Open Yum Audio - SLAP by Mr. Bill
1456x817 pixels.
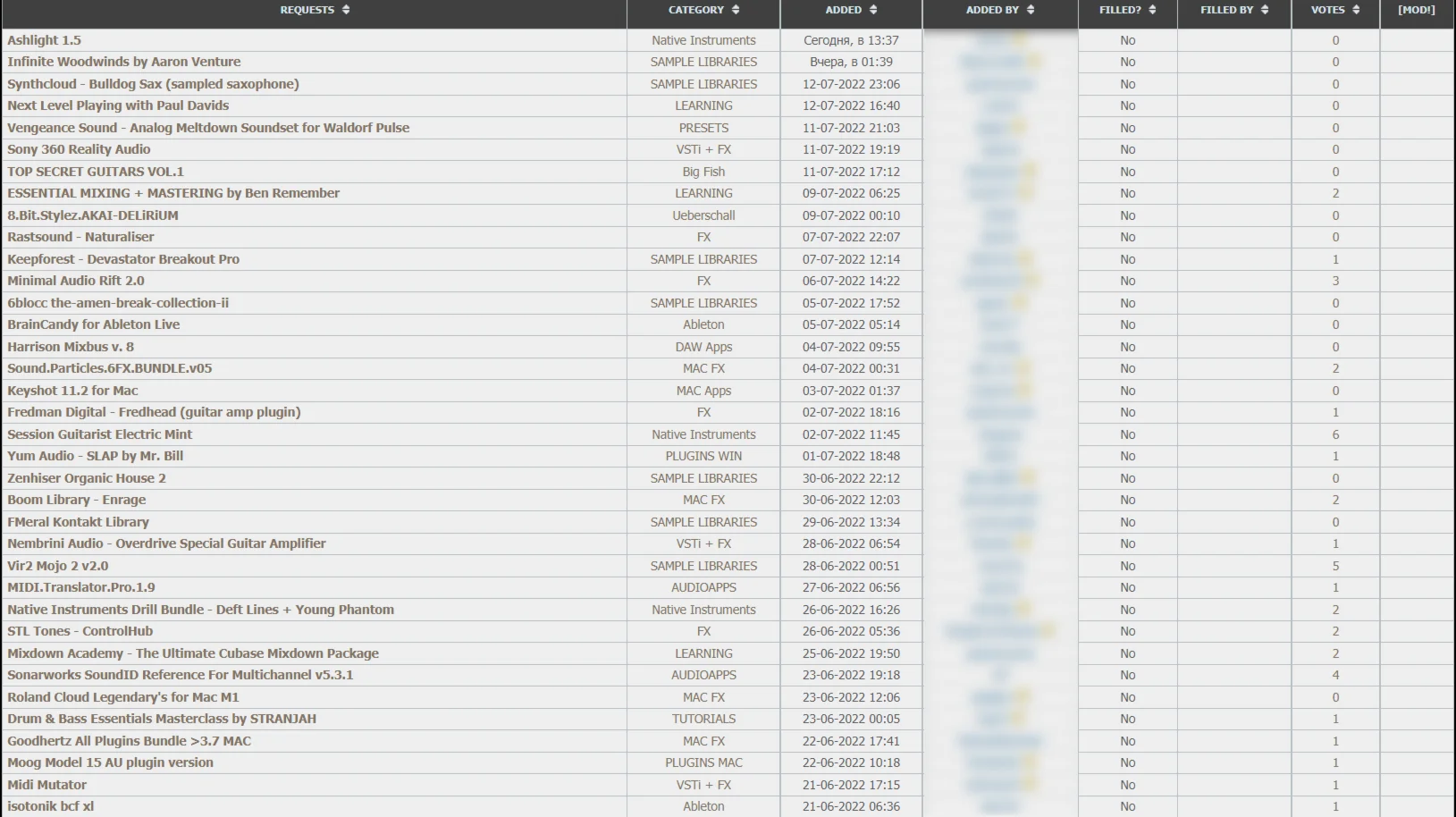click(x=96, y=456)
